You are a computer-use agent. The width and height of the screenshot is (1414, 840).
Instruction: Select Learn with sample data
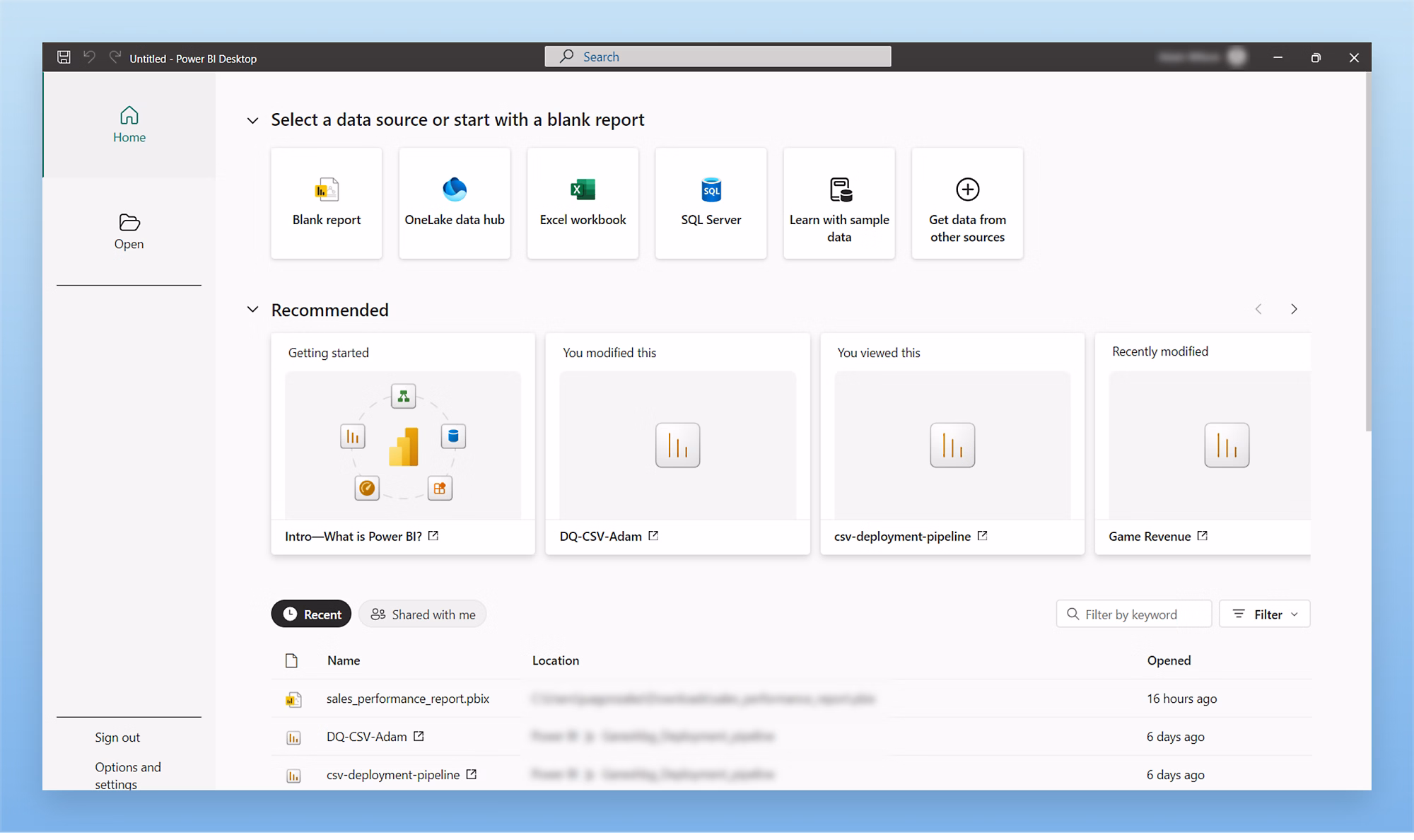pyautogui.click(x=839, y=203)
